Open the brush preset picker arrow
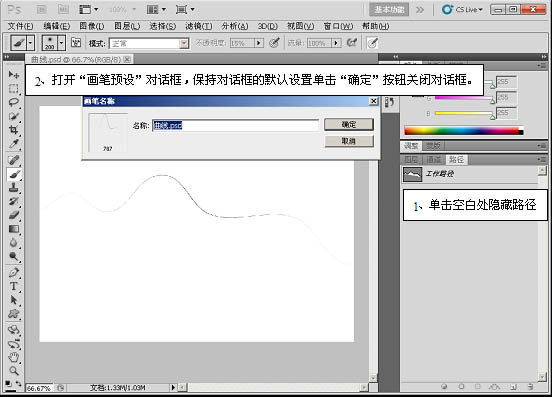Screen dimensions: 552x397 pos(62,43)
